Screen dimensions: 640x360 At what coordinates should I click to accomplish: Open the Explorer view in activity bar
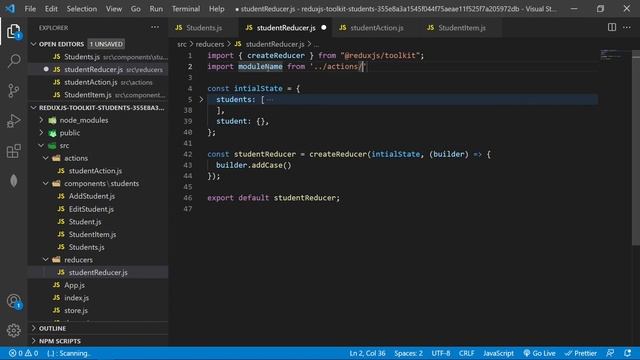13,31
